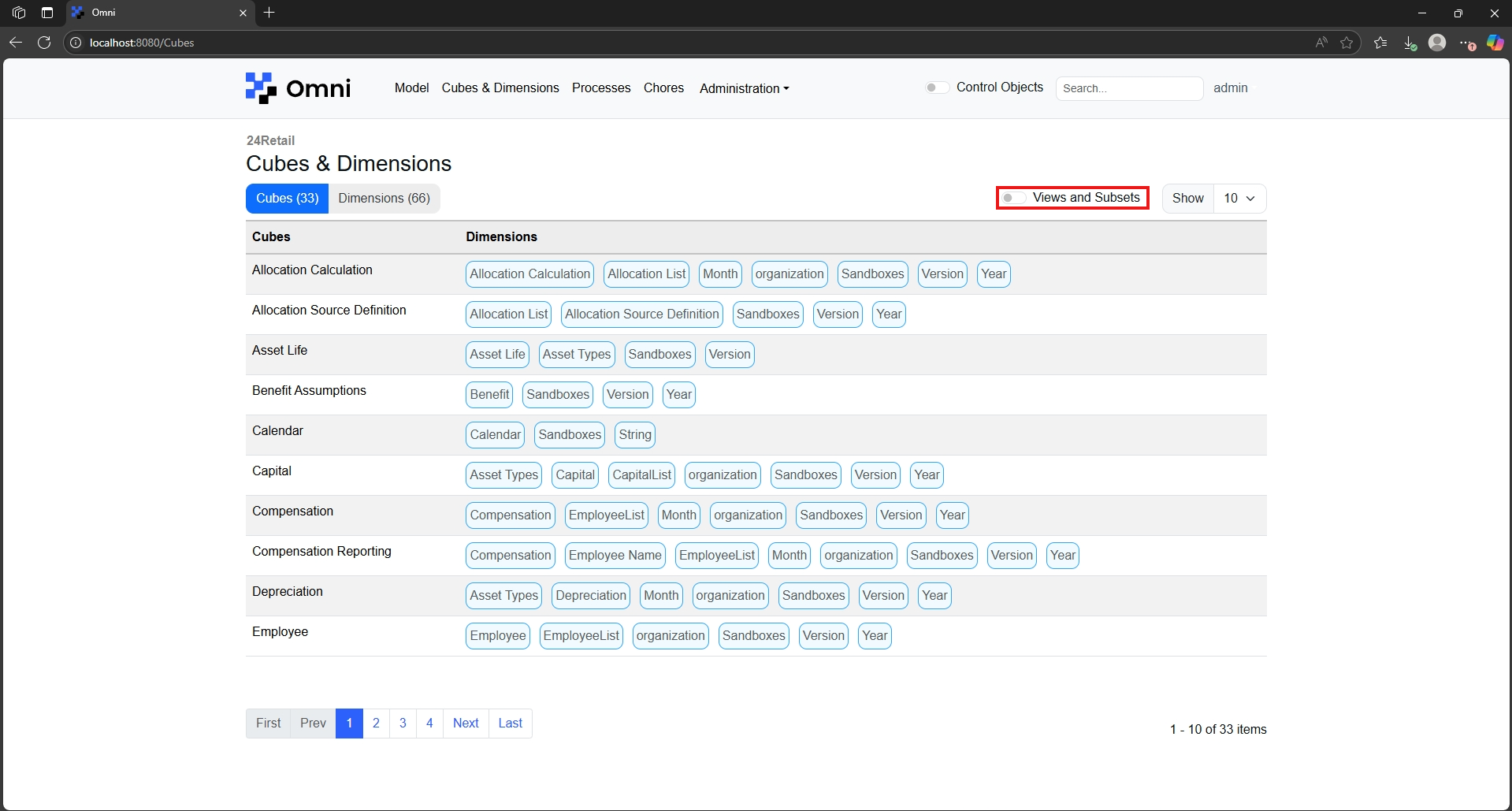The width and height of the screenshot is (1512, 811).
Task: Add page to favorites with the star icon
Action: tap(1347, 43)
